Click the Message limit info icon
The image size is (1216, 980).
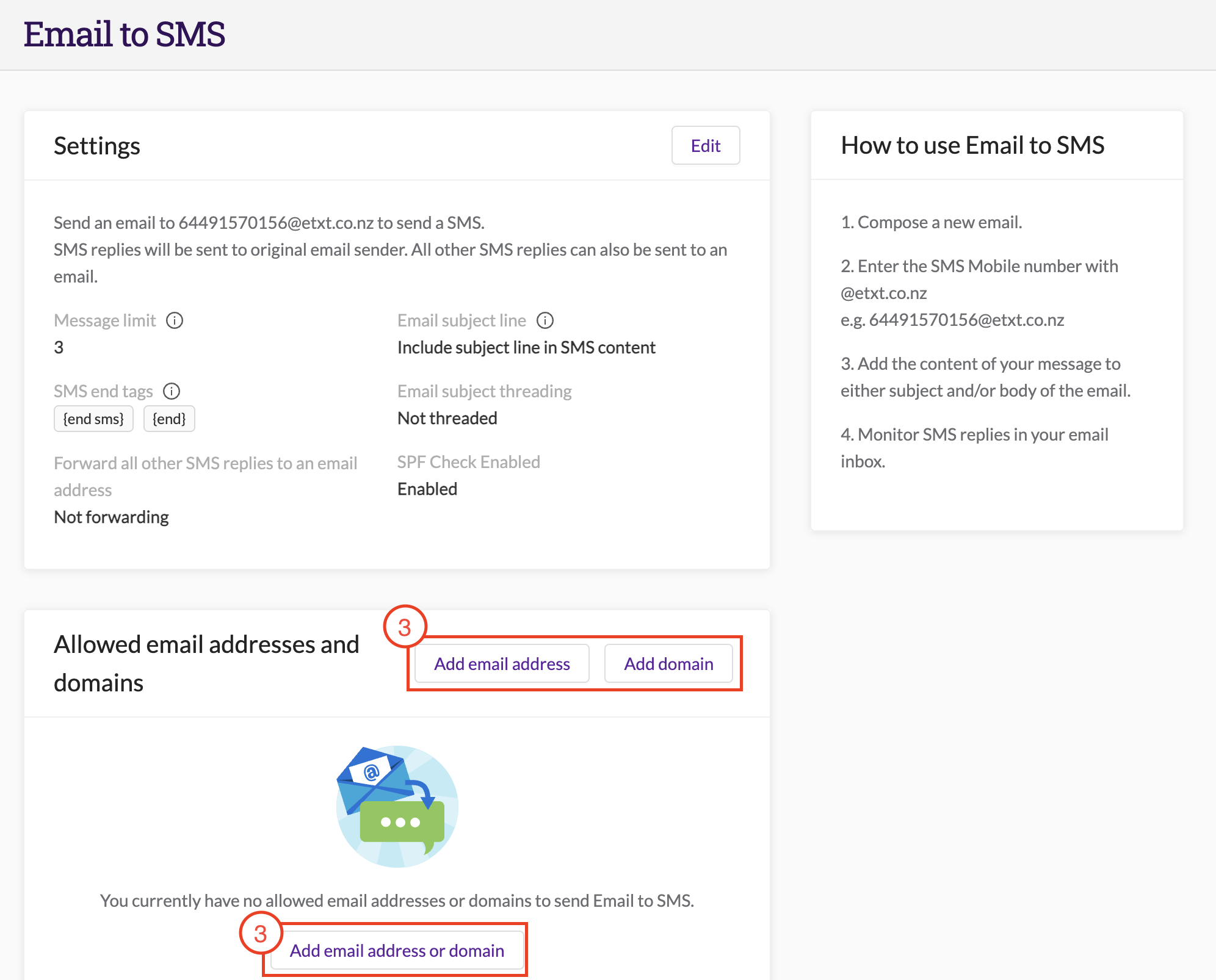pos(175,320)
